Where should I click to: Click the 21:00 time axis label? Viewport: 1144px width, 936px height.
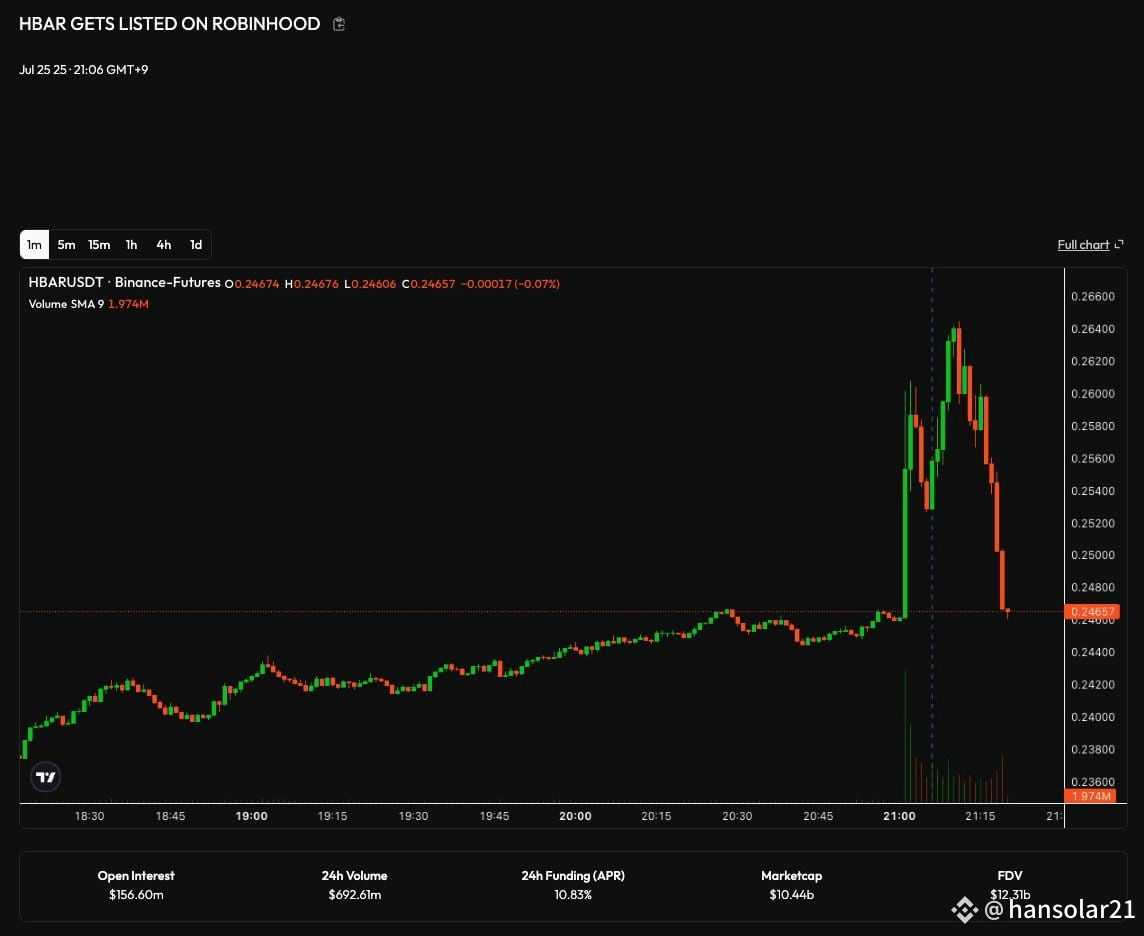[x=899, y=816]
